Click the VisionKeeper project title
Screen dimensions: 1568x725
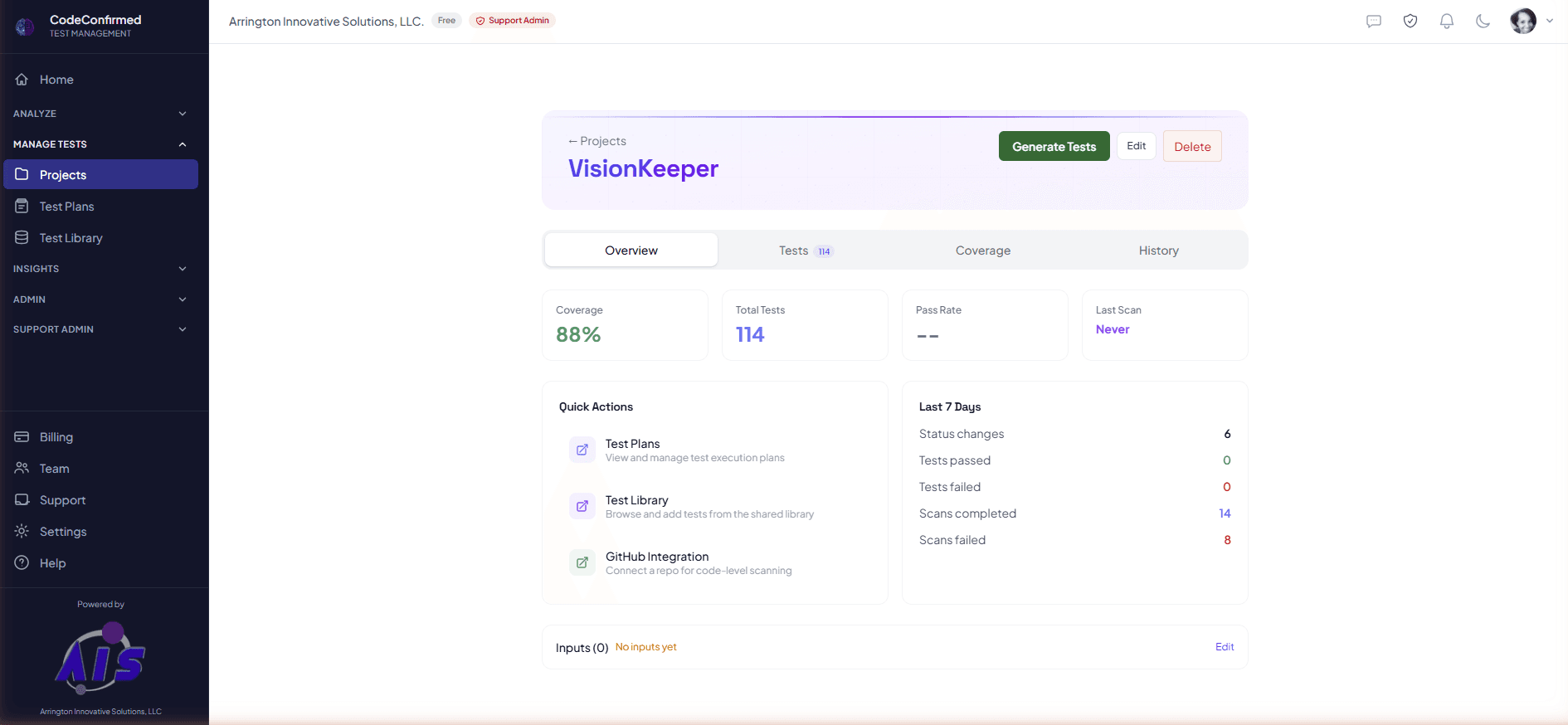(643, 168)
